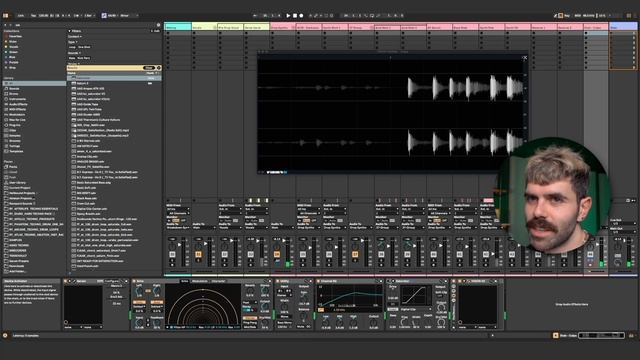This screenshot has width=640, height=360.
Task: Open the Max for Live category
Action: pyautogui.click(x=17, y=120)
